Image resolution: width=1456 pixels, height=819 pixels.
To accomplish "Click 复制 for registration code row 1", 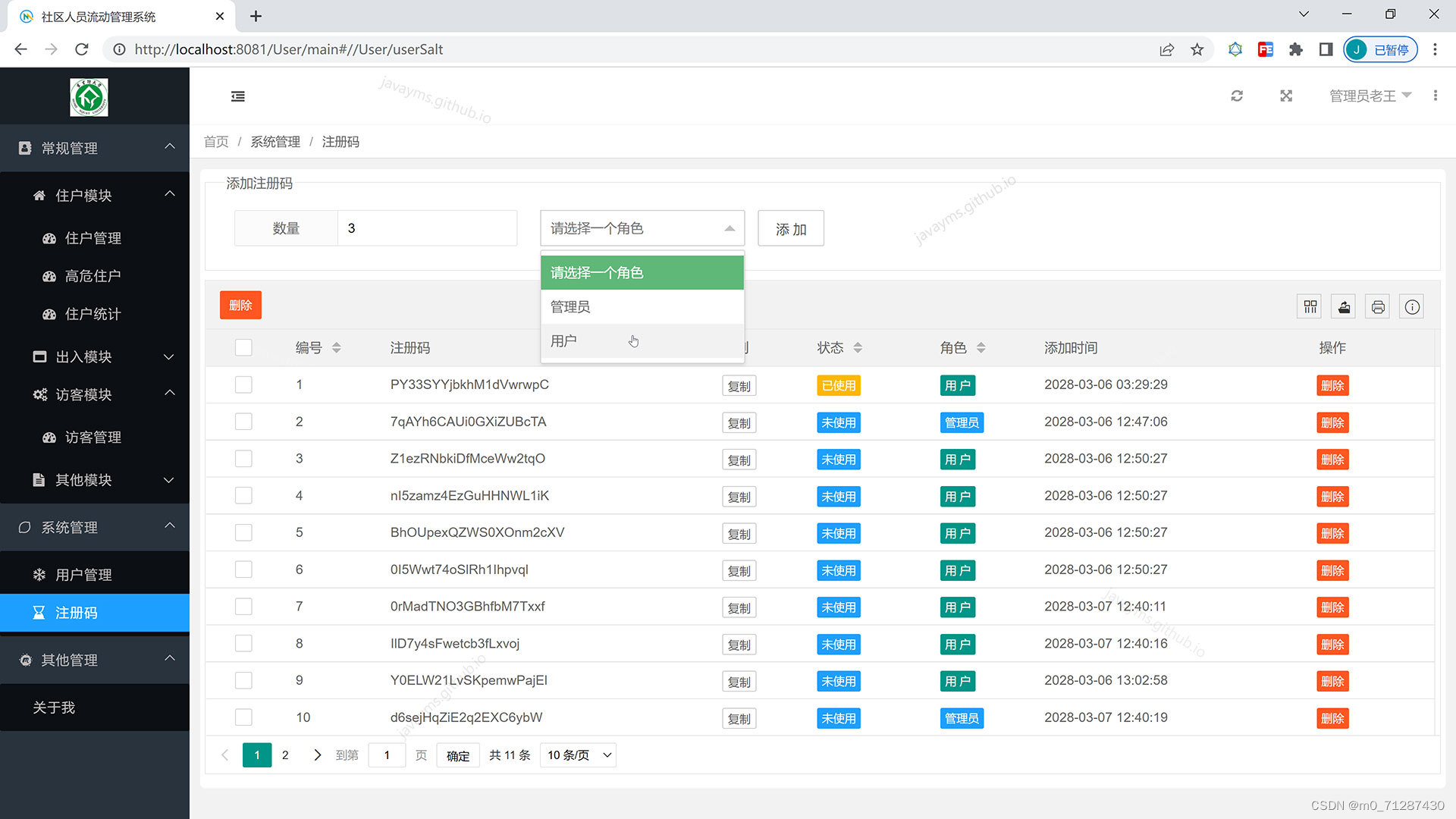I will [739, 386].
